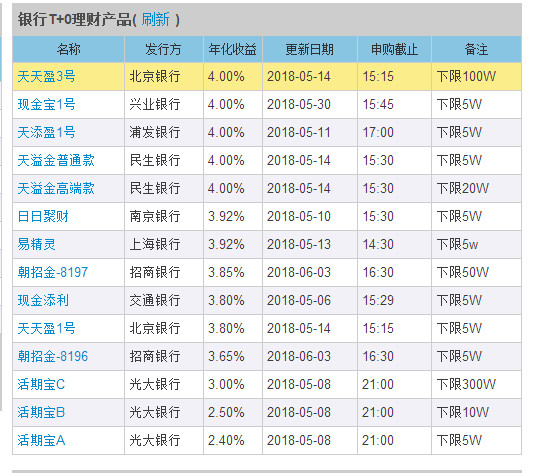Click the 2018-05-10 update date
Viewport: 549px width, 473px height.
point(299,216)
